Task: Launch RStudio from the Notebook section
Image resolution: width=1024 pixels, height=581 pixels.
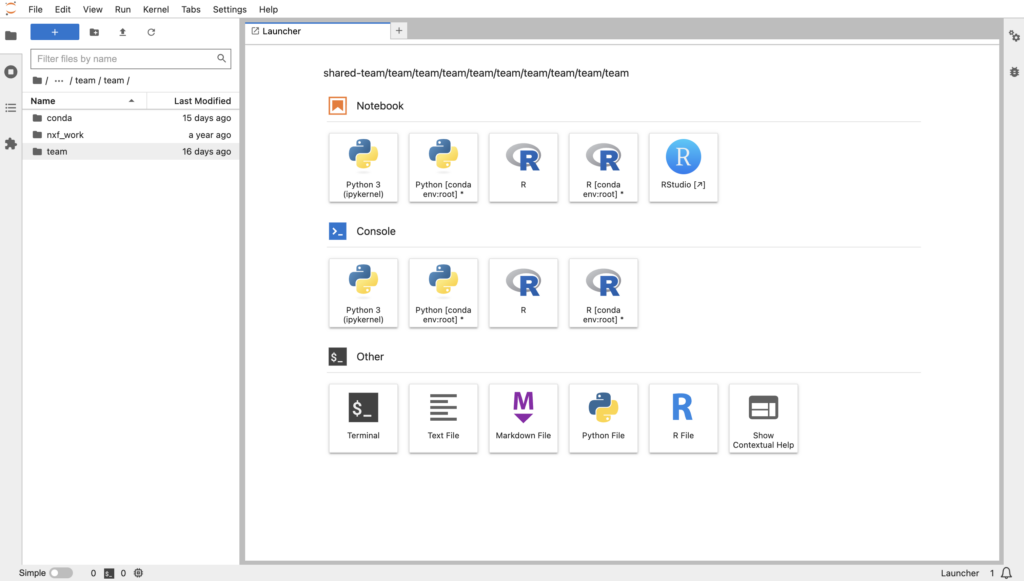Action: click(x=683, y=167)
